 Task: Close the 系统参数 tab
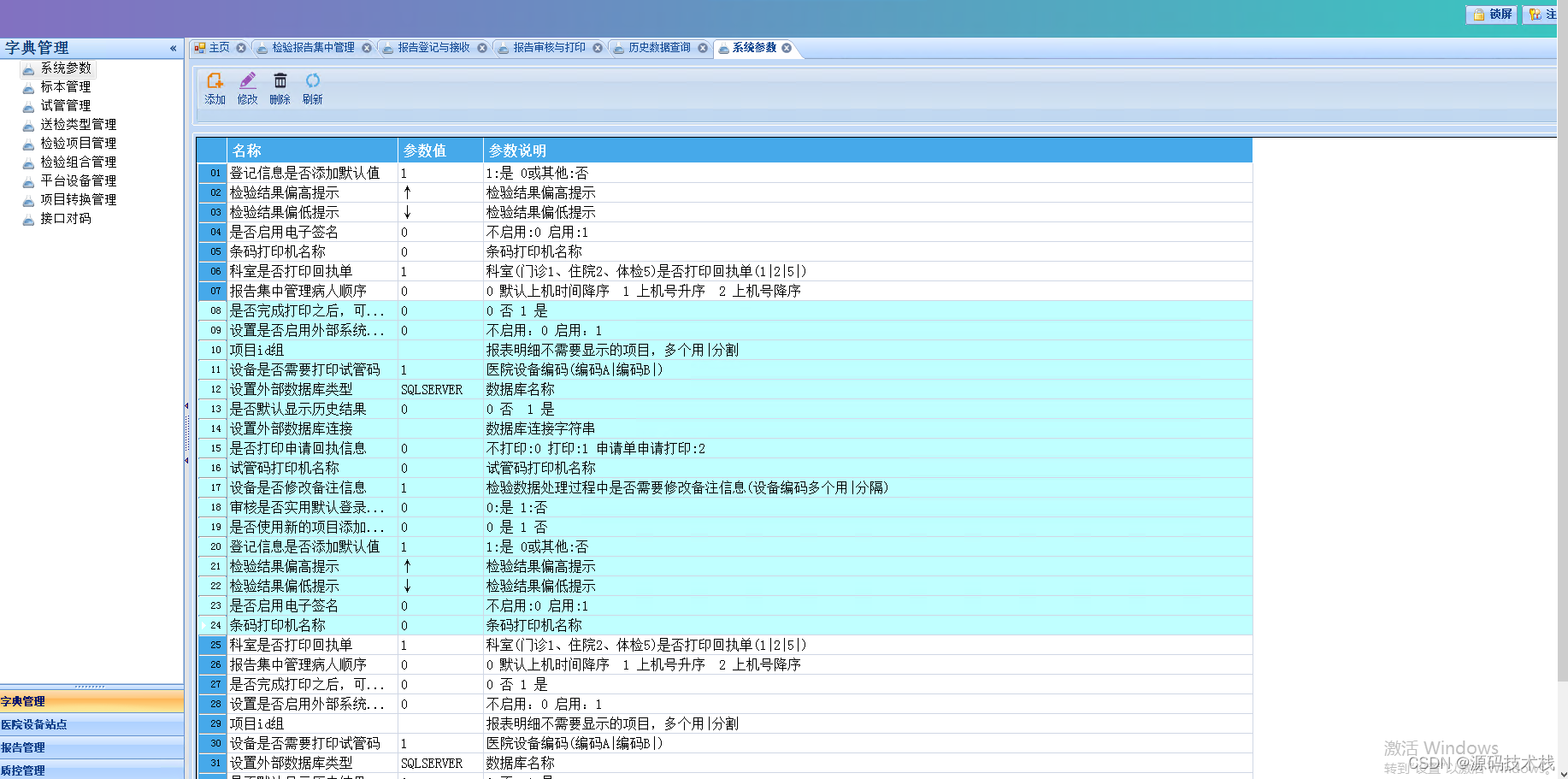pos(787,48)
